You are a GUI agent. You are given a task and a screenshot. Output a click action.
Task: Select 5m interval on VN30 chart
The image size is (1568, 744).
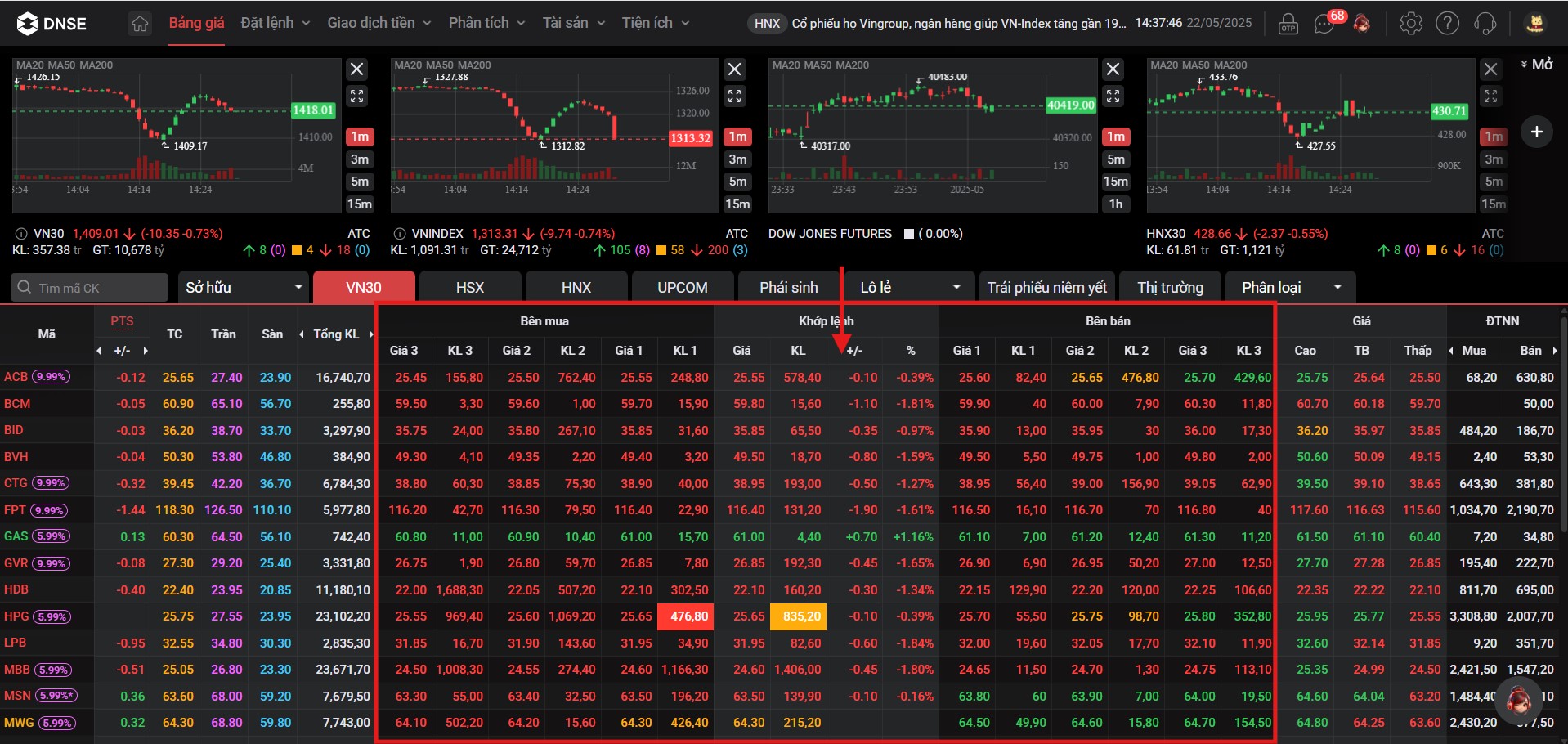360,182
